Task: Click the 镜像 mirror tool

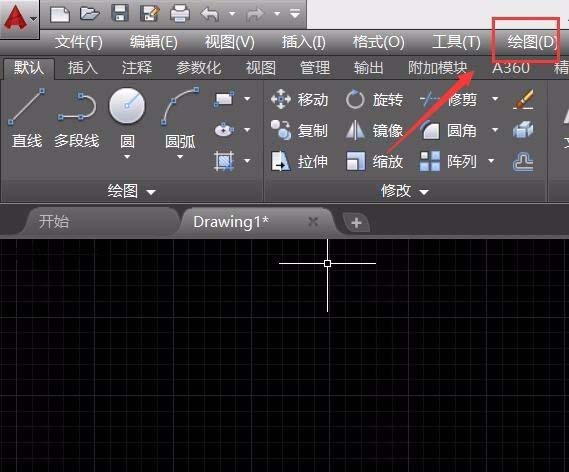Action: tap(374, 130)
